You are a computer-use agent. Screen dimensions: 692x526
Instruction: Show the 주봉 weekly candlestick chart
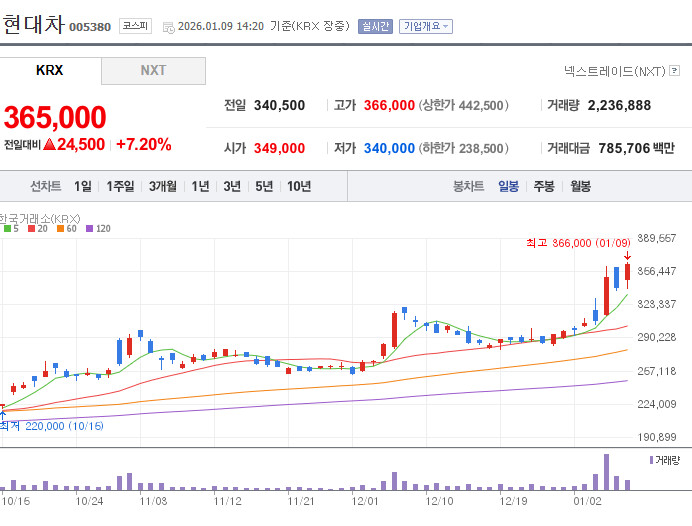(544, 186)
